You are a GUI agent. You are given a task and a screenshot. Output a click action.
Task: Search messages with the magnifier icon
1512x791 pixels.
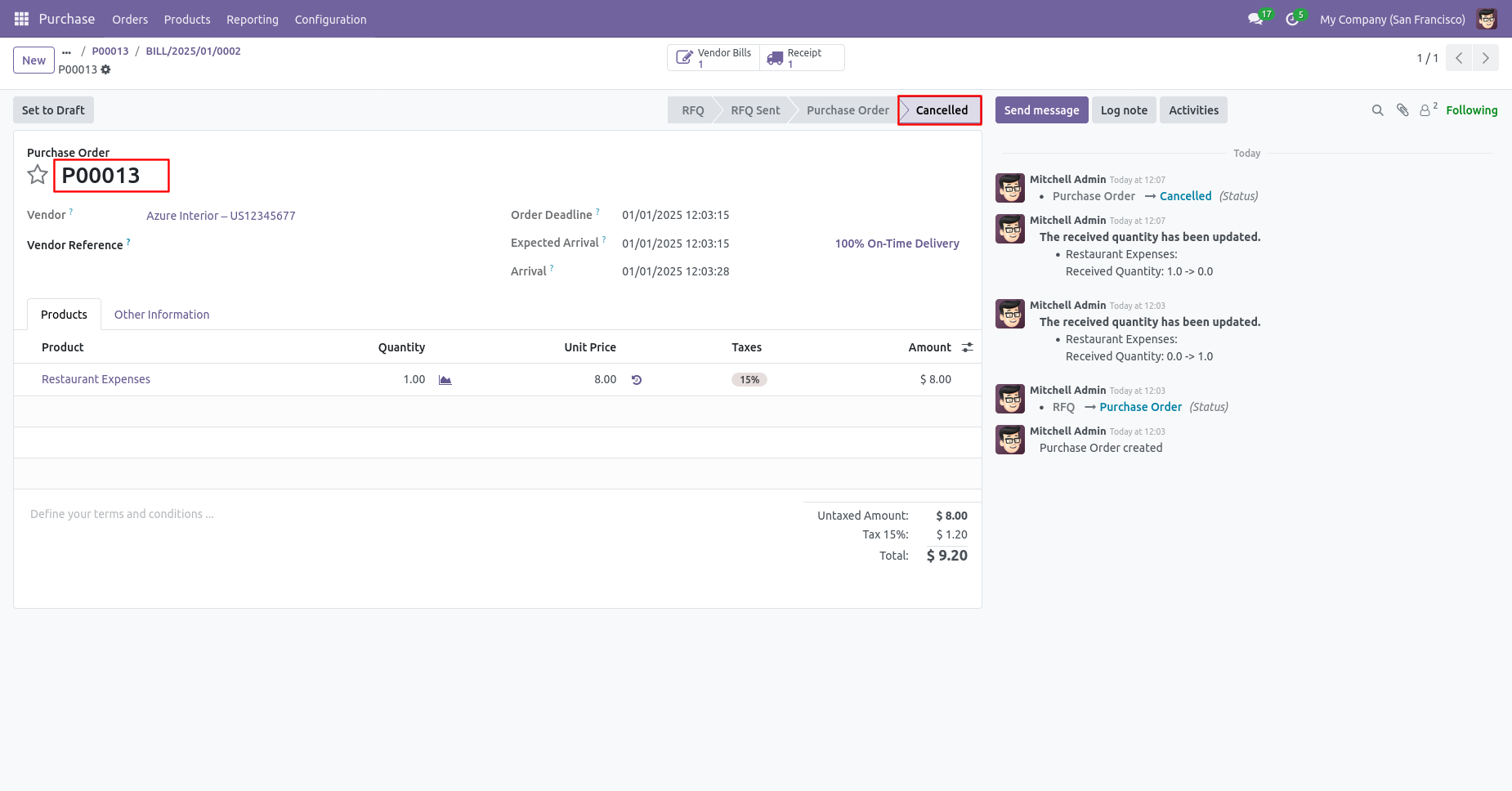click(x=1378, y=110)
